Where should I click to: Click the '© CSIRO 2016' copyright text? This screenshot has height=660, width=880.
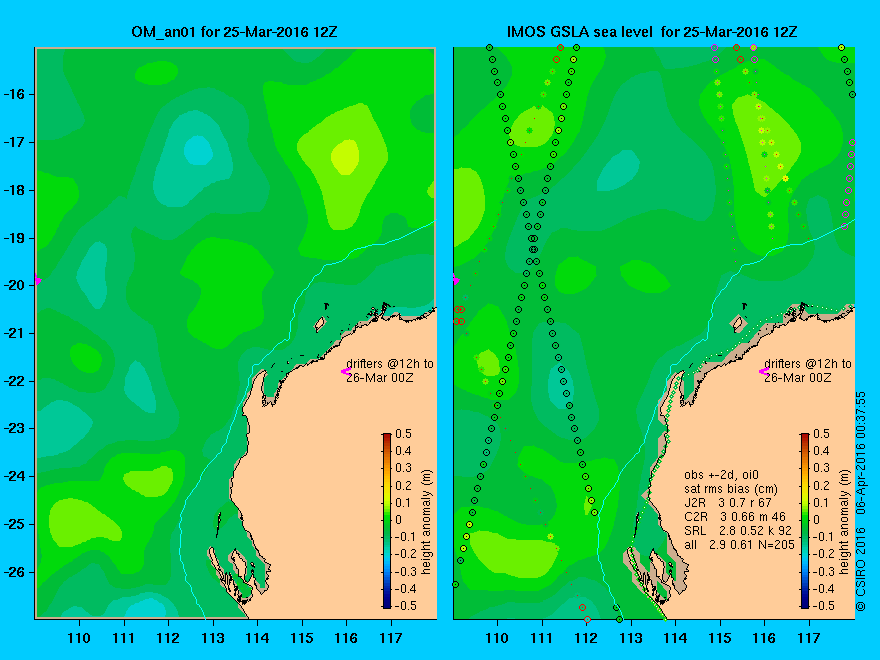coord(861,569)
